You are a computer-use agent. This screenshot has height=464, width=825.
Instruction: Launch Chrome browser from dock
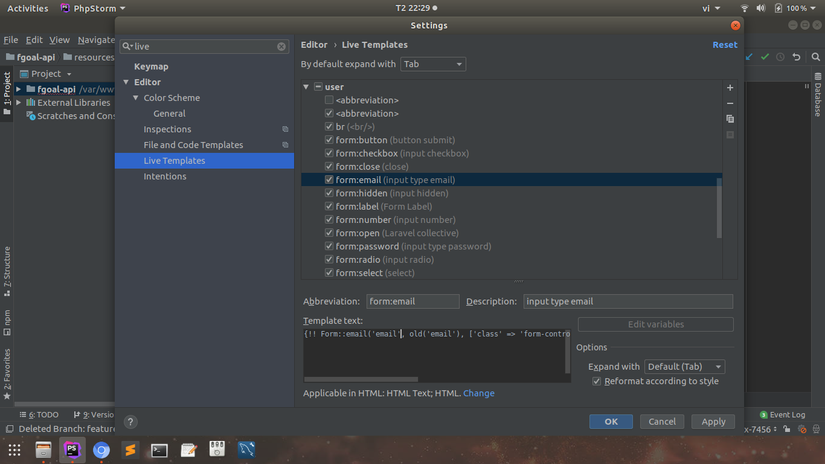(101, 450)
